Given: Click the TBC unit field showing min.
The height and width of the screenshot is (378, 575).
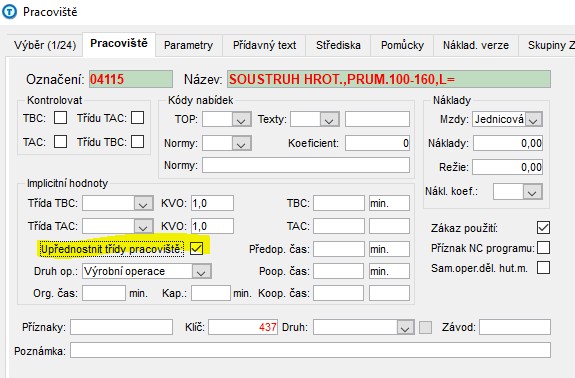Looking at the screenshot, I should [x=389, y=203].
